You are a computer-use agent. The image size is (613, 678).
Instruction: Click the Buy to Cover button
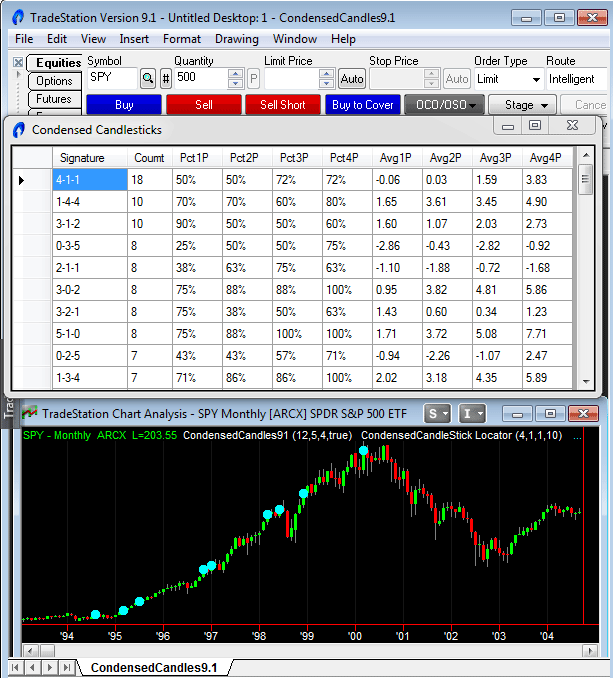point(363,105)
